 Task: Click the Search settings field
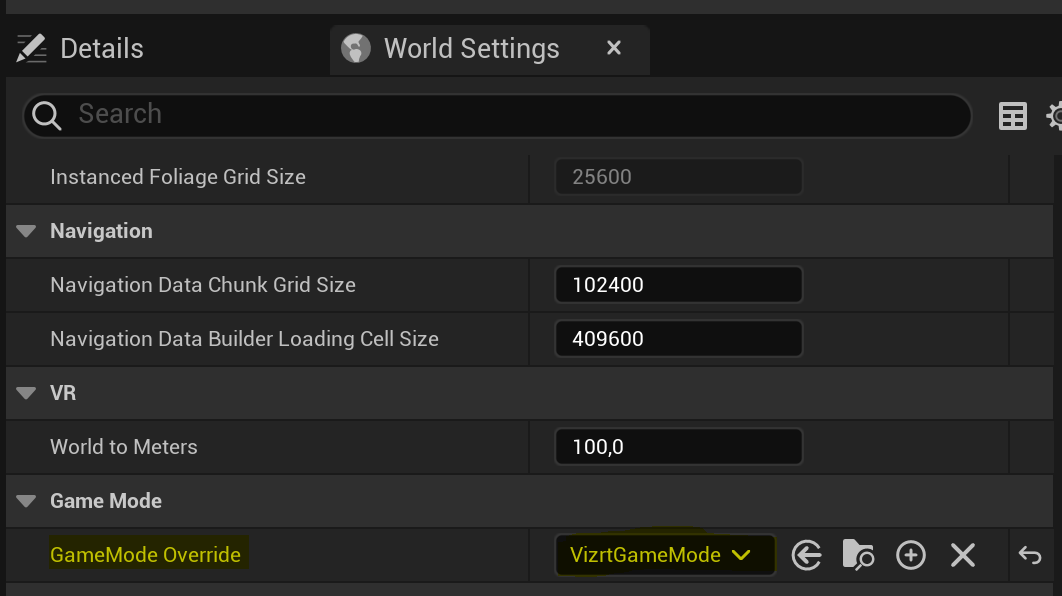pyautogui.click(x=500, y=115)
